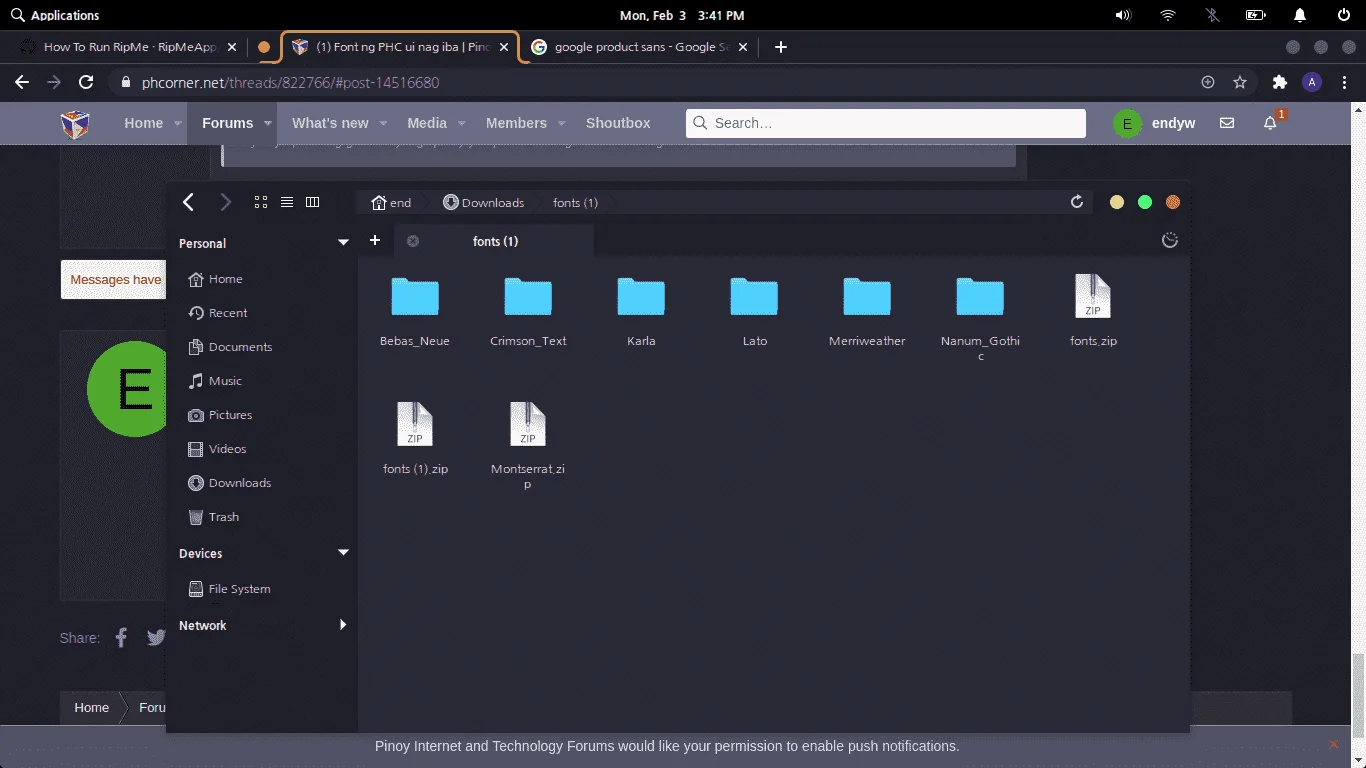Open Music in the sidebar
The height and width of the screenshot is (768, 1366).
coord(215,381)
